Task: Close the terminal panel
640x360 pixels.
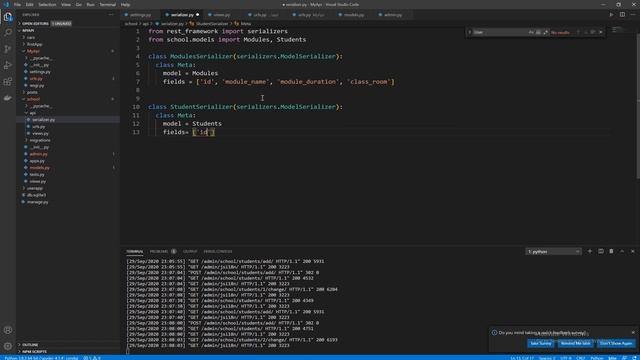Action: [x=633, y=251]
